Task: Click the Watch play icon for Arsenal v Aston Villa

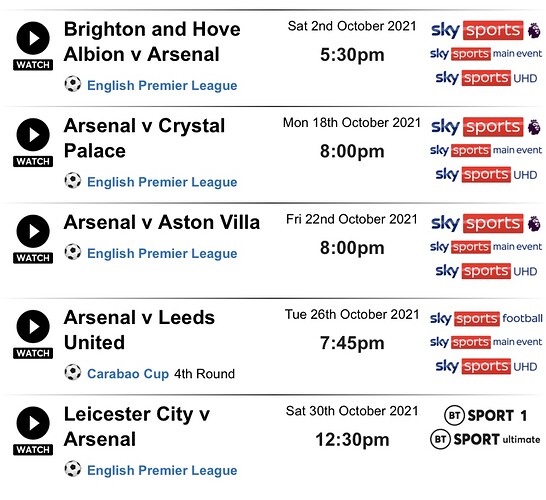Action: [x=33, y=231]
